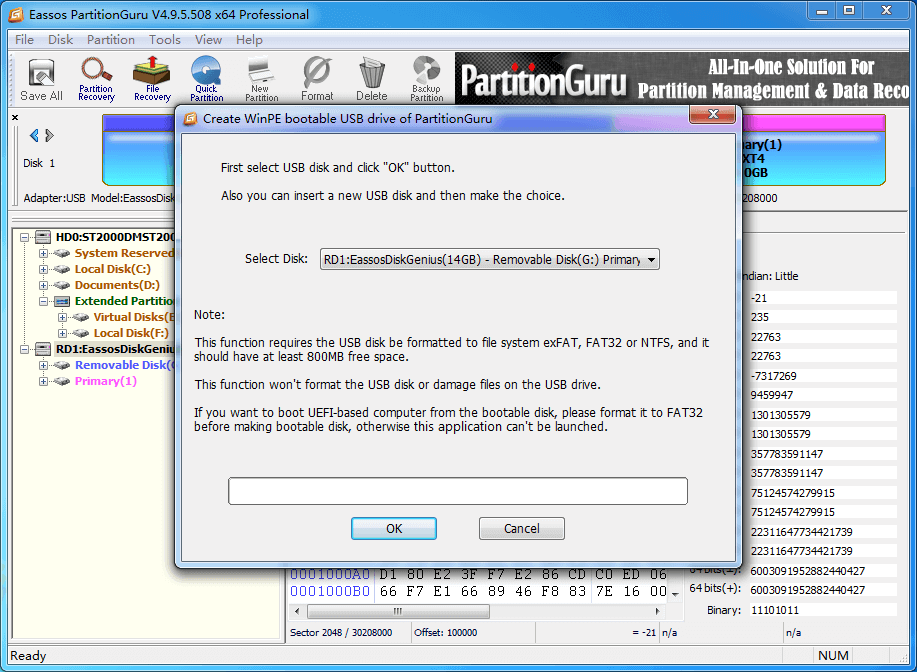Select Virtual Disks in the tree
This screenshot has height=672, width=917.
pyautogui.click(x=134, y=317)
